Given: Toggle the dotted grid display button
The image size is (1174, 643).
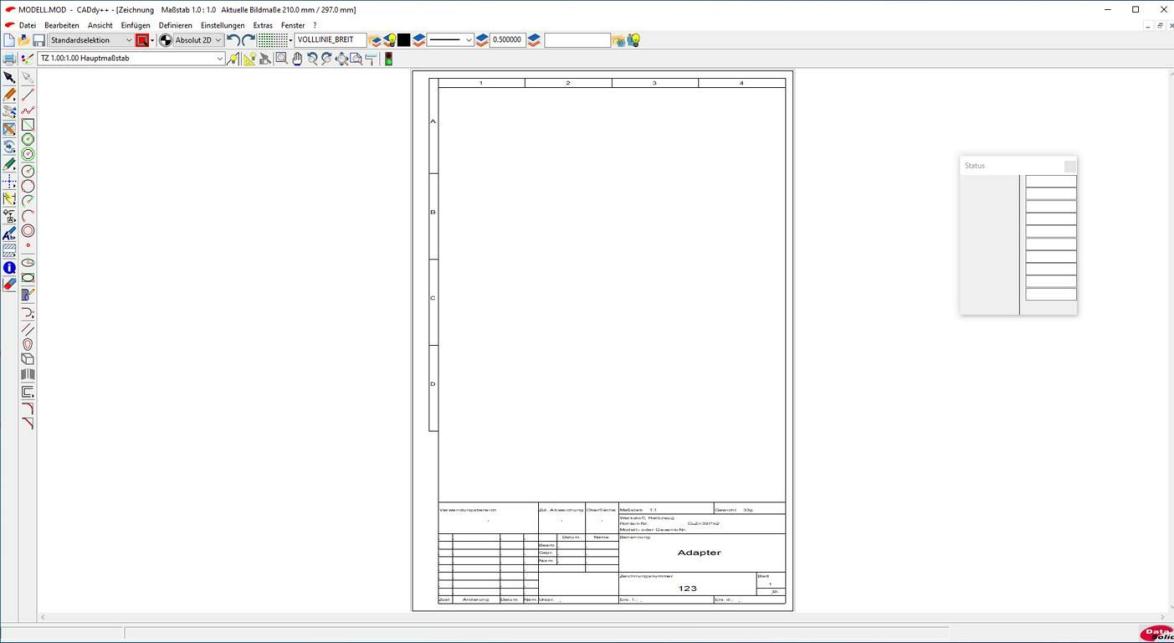Looking at the screenshot, I should [x=271, y=41].
